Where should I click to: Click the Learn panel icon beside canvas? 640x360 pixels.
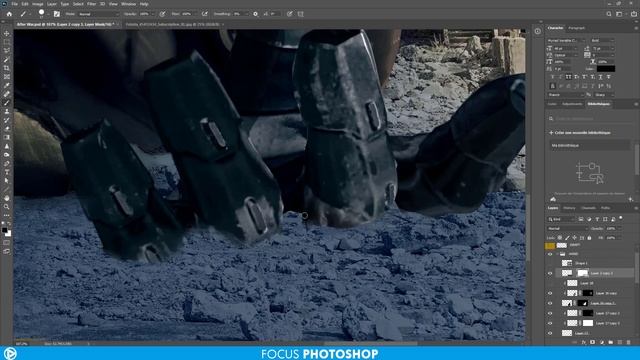[x=538, y=31]
